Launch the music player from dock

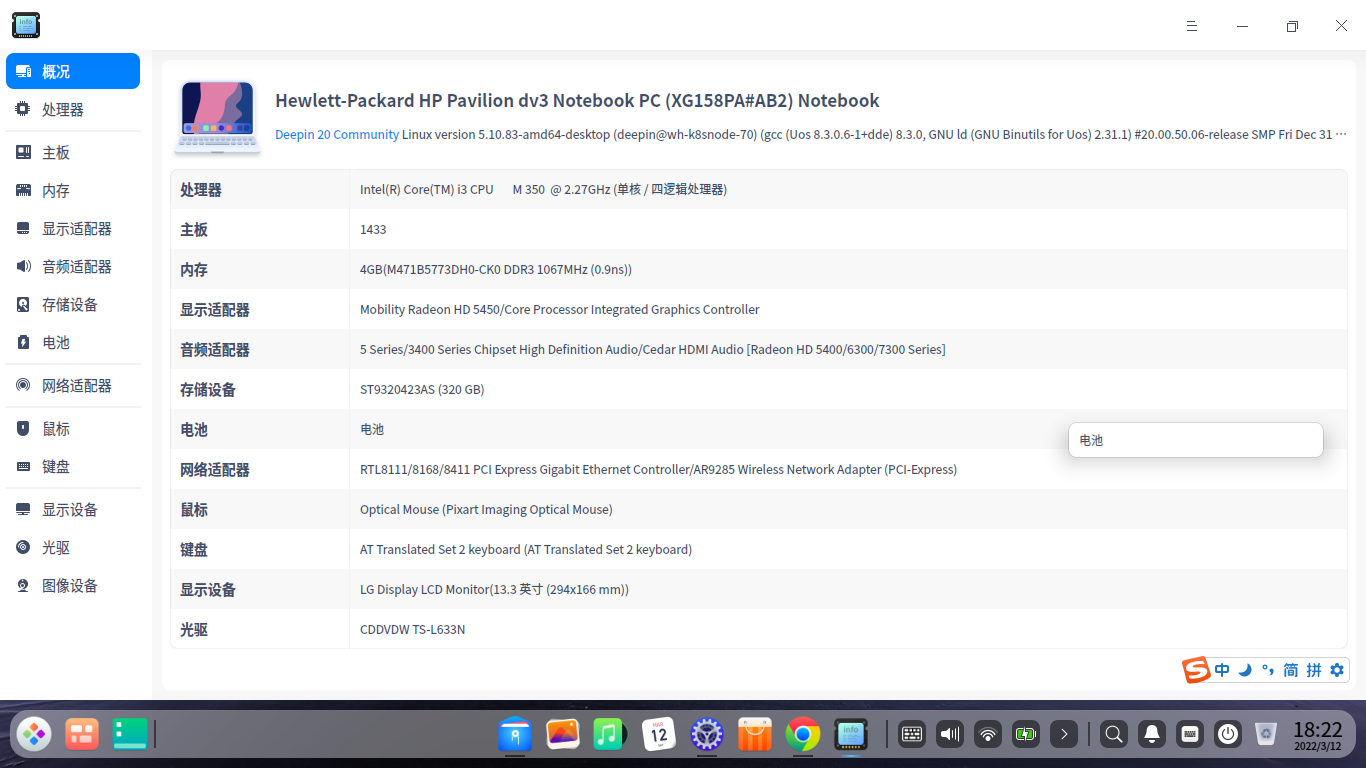click(609, 735)
